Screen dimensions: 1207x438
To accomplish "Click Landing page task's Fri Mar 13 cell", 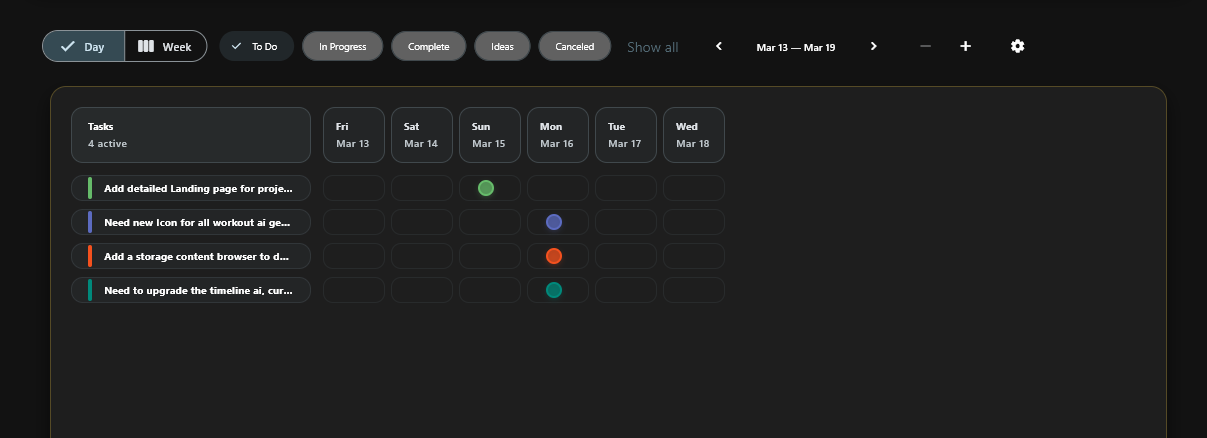I will [x=354, y=188].
